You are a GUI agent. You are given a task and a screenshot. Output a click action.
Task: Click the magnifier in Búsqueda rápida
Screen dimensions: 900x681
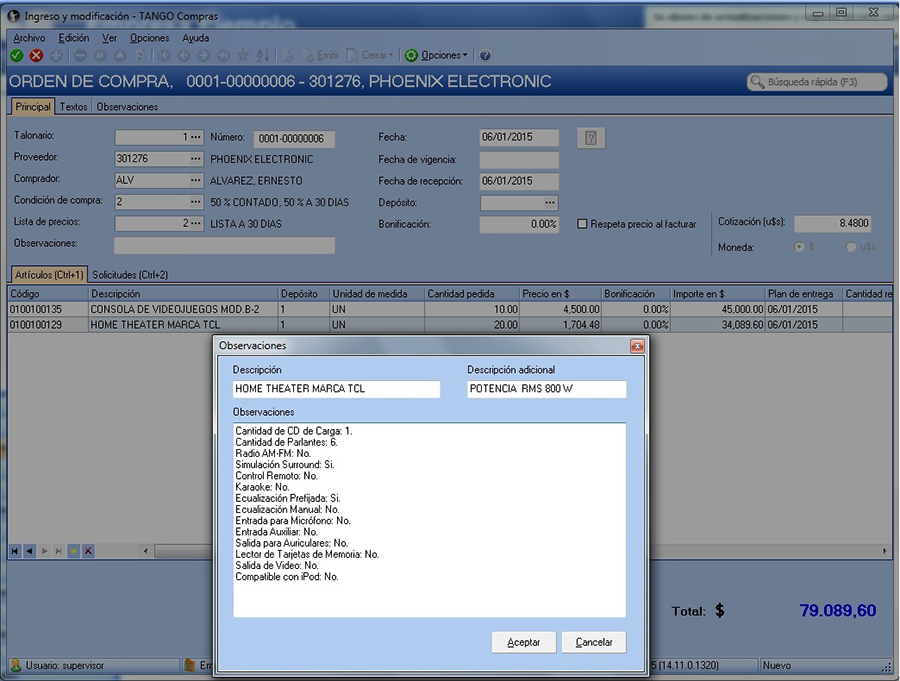click(x=757, y=82)
